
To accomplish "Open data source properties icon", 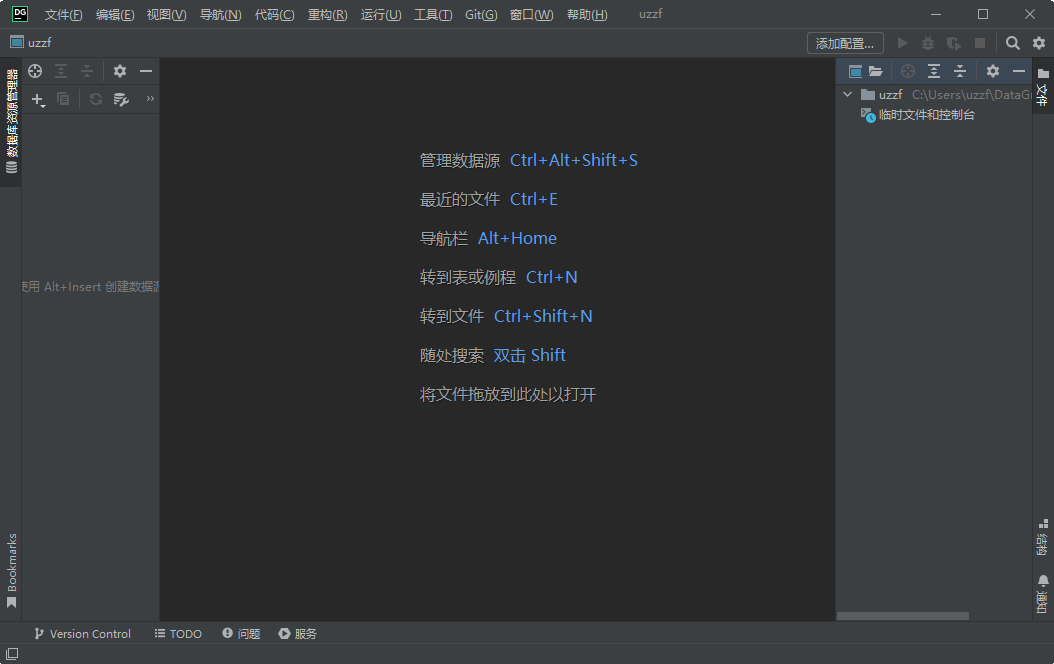I will coord(121,99).
